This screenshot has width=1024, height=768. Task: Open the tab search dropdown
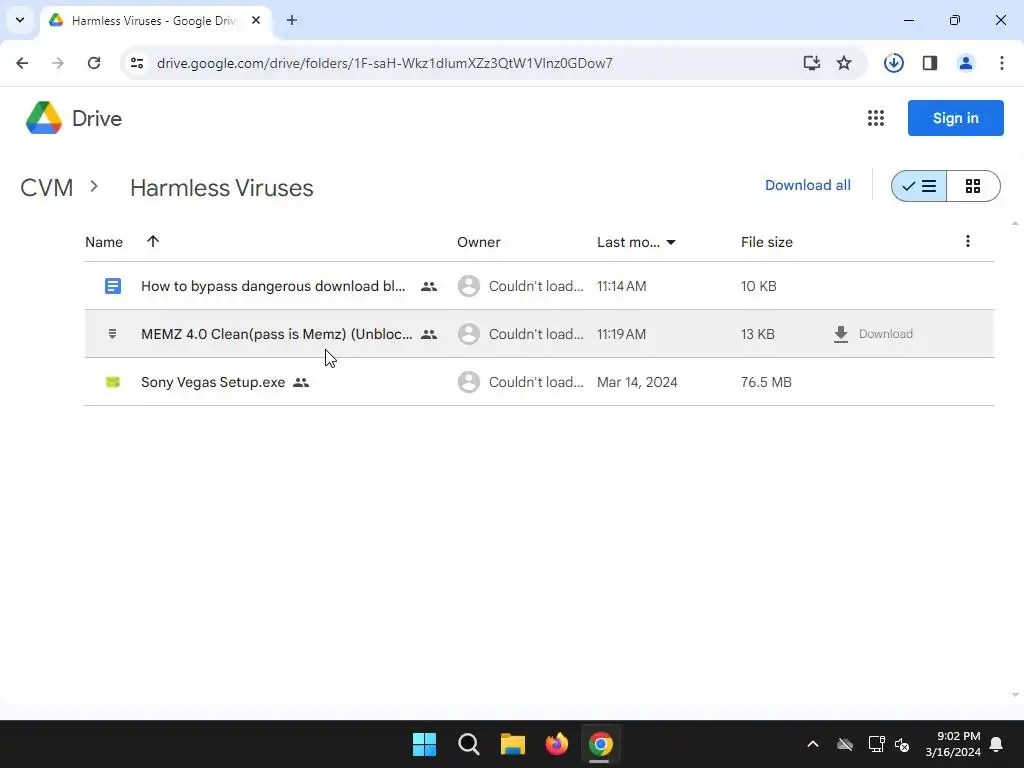[20, 20]
